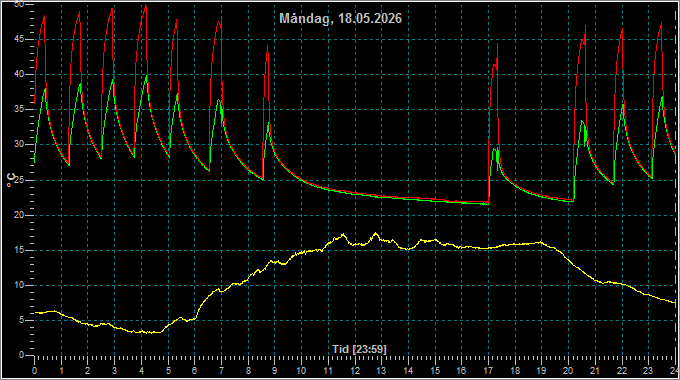Click the 15 label on the temperature axis
This screenshot has height=380, width=680.
coord(19,250)
